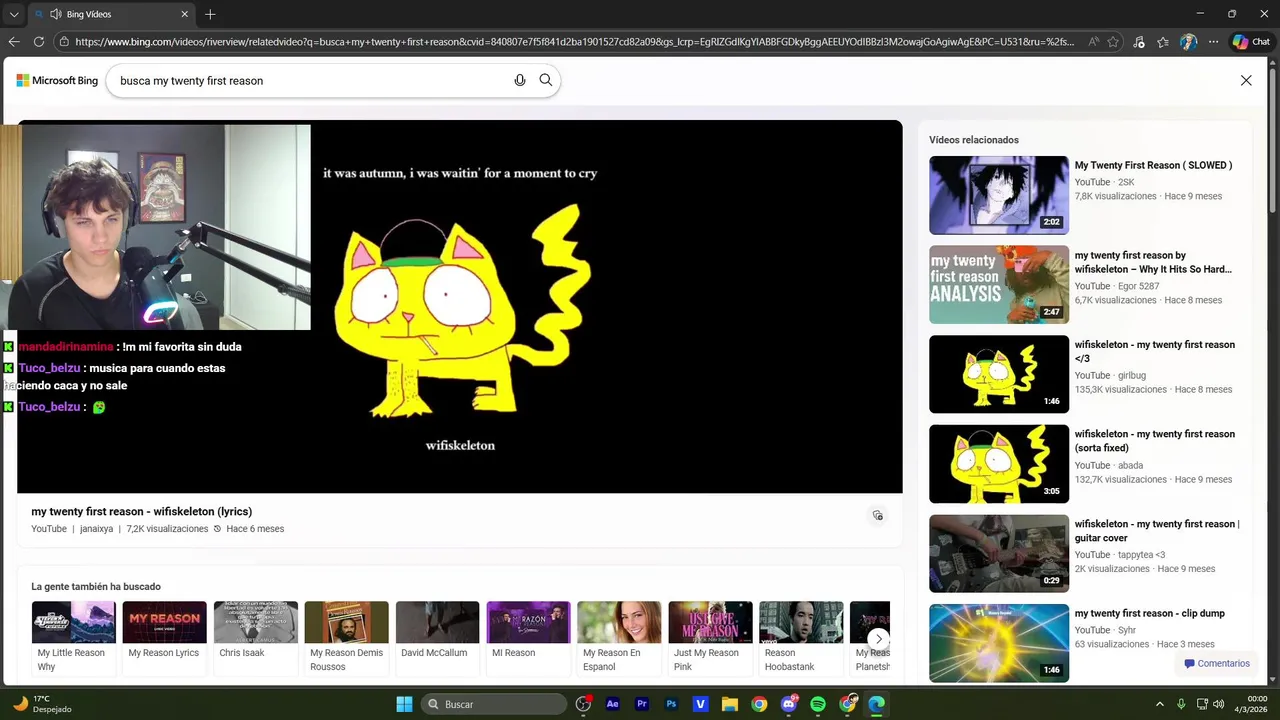
Task: Click the Bing search magnifier icon
Action: point(545,80)
